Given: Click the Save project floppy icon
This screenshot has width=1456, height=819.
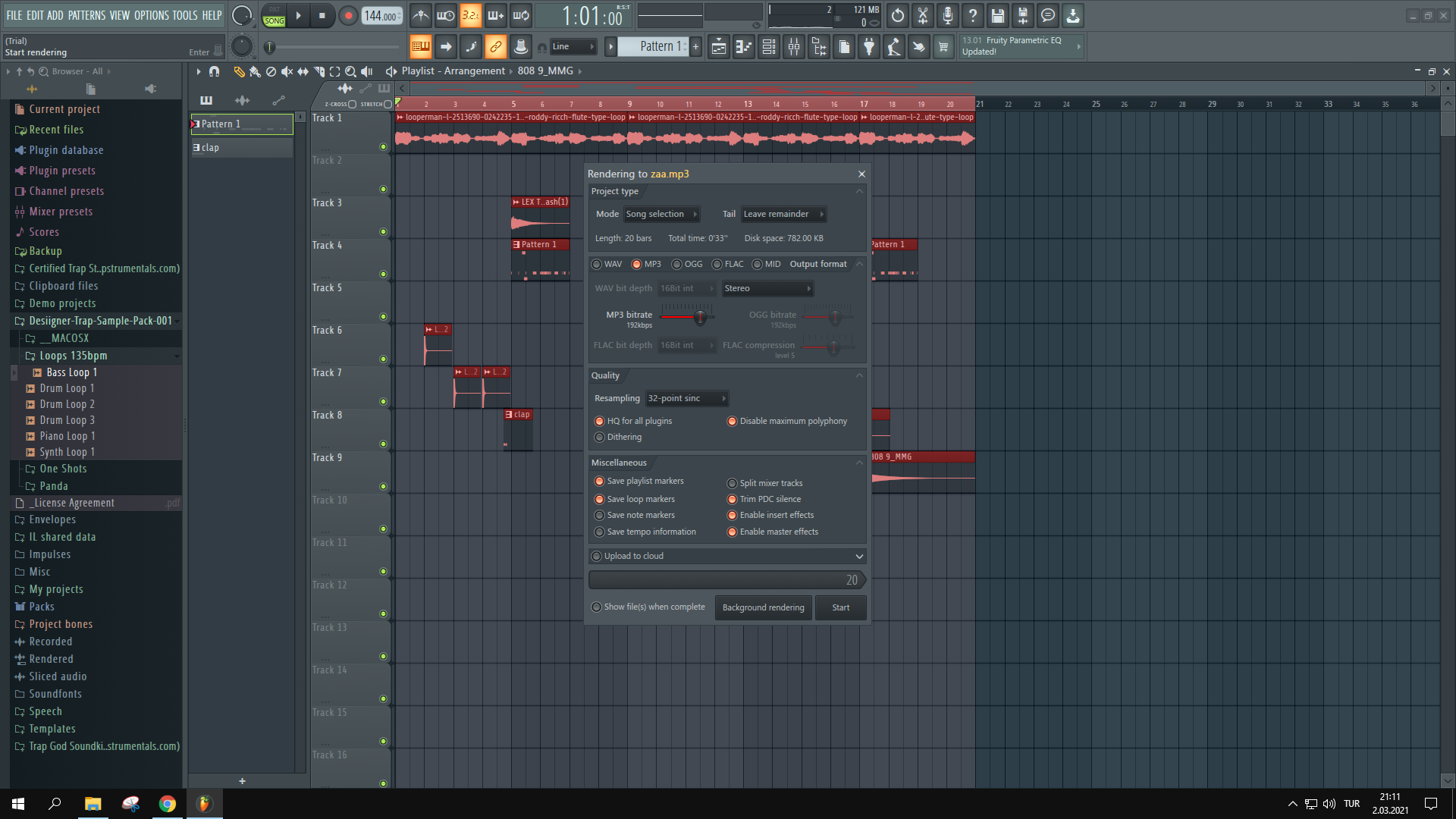Looking at the screenshot, I should tap(998, 15).
